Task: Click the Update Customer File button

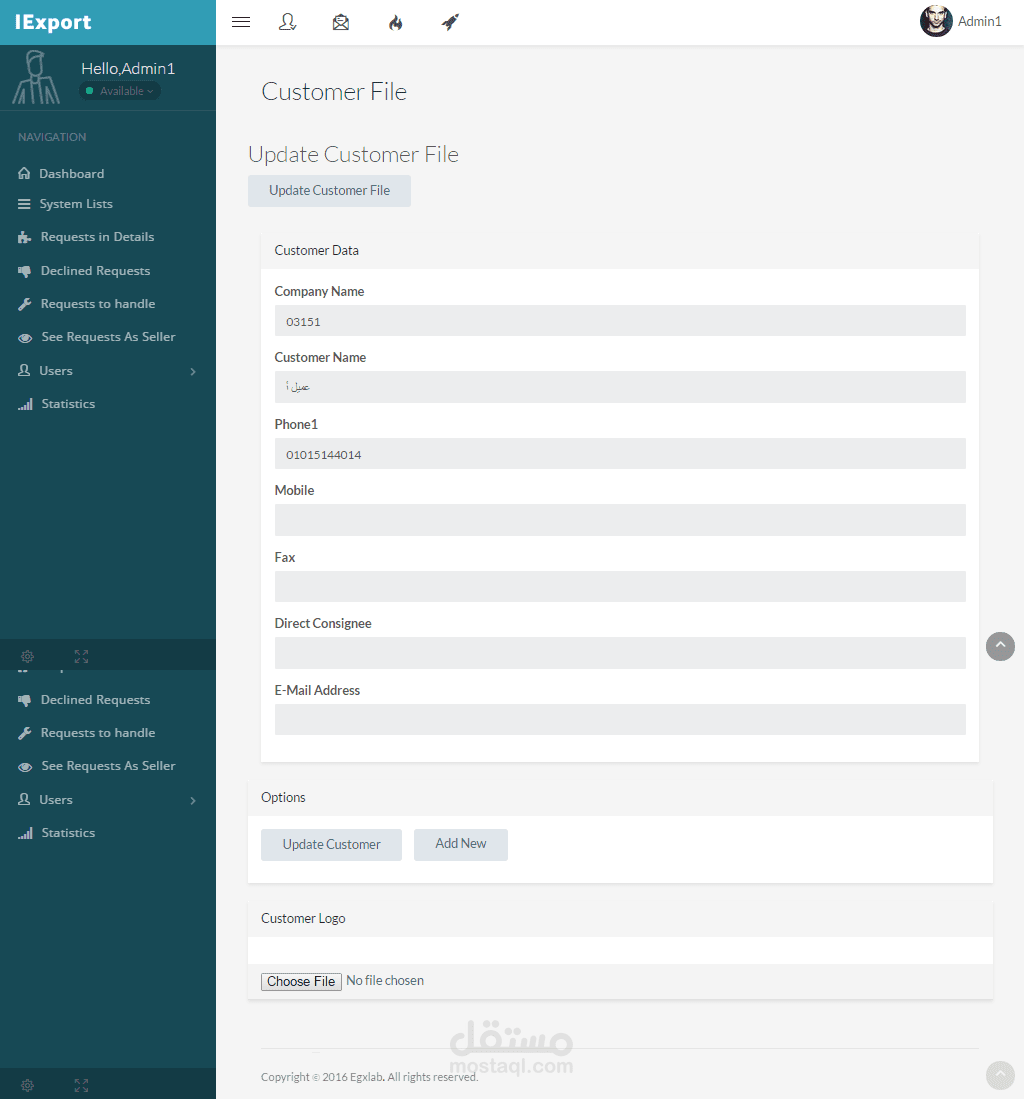Action: tap(329, 191)
